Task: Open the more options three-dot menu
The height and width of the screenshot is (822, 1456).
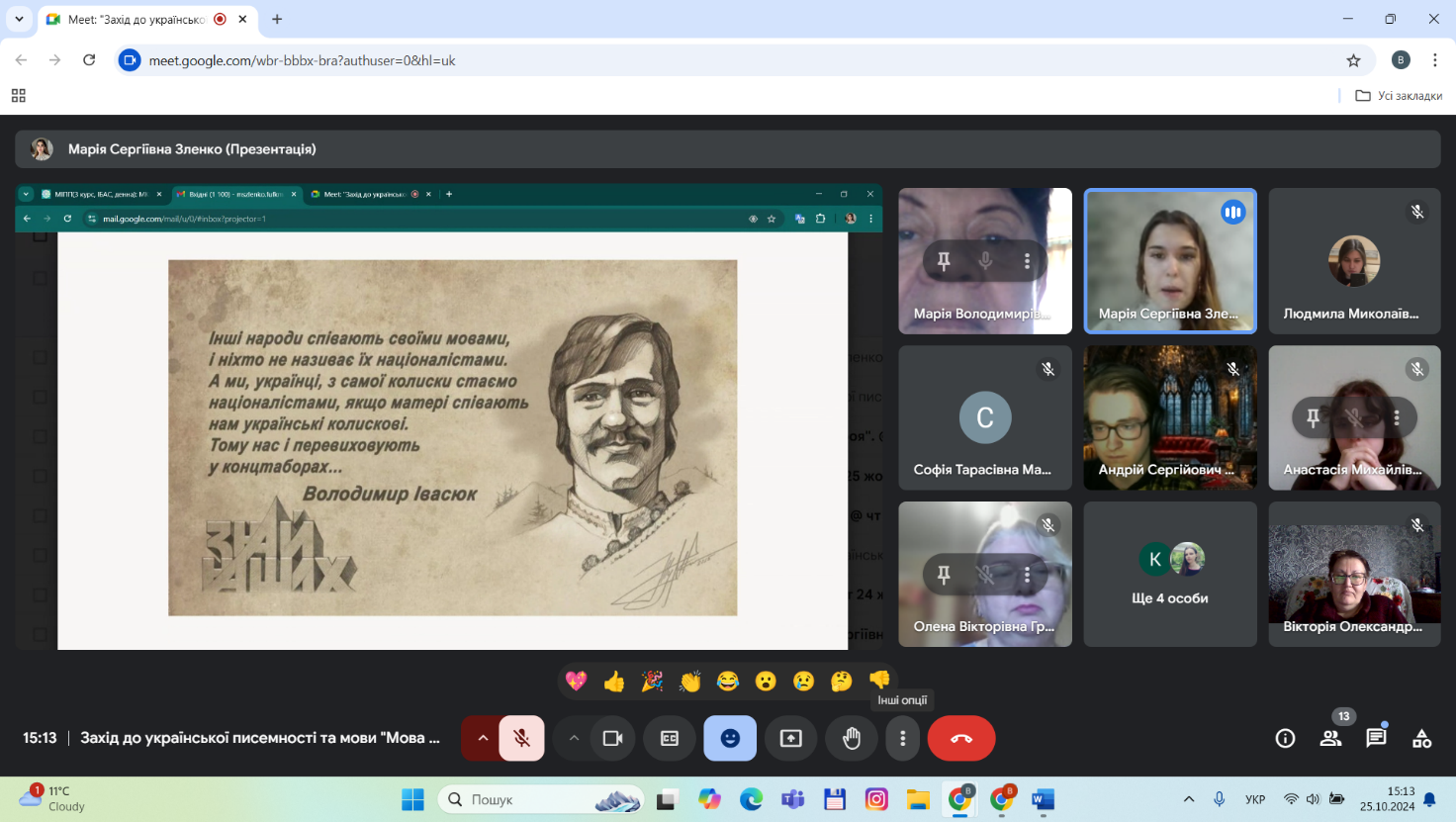Action: (x=902, y=739)
